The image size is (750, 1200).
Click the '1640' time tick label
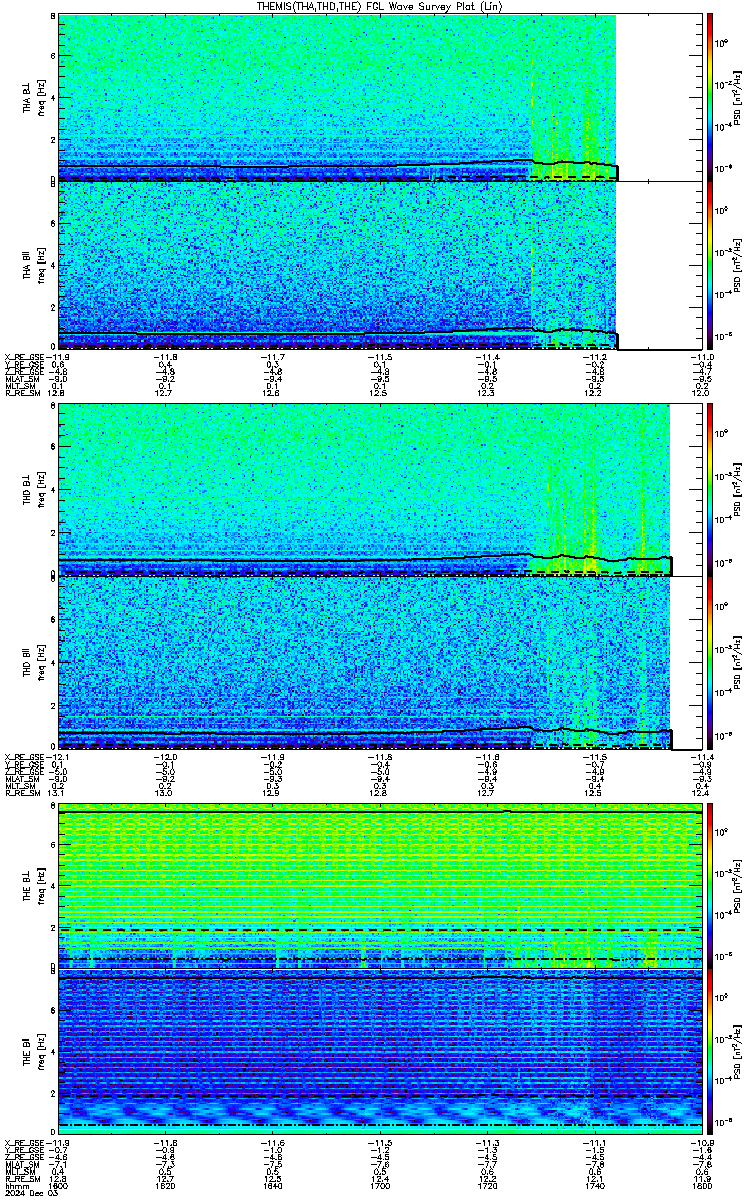274,1186
